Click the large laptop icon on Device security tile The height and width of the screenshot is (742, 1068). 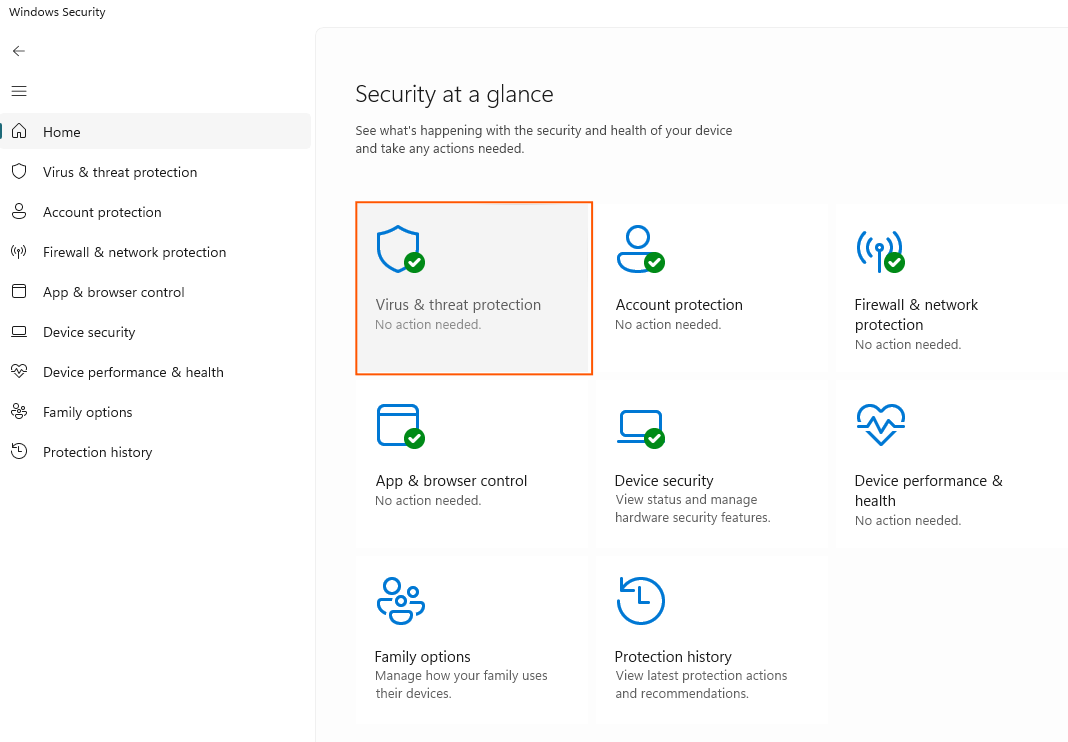click(640, 429)
